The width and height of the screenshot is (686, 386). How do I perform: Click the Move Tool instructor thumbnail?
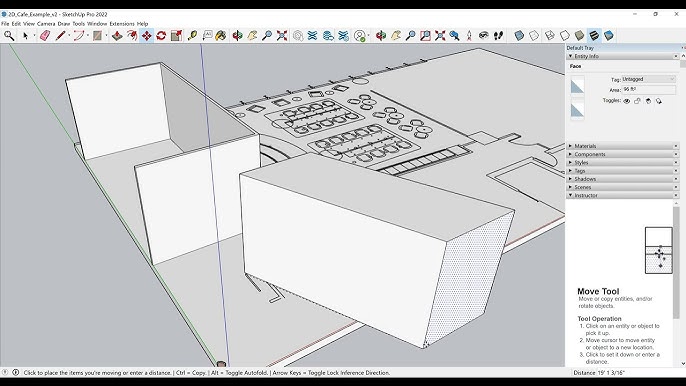[658, 250]
